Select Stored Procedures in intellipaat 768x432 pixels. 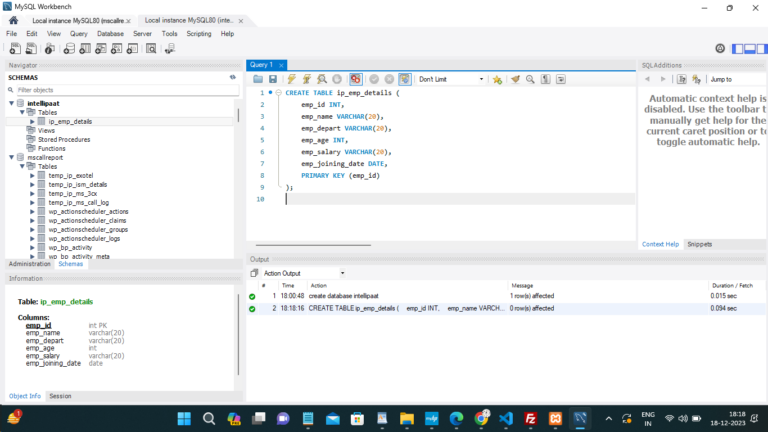pyautogui.click(x=64, y=140)
